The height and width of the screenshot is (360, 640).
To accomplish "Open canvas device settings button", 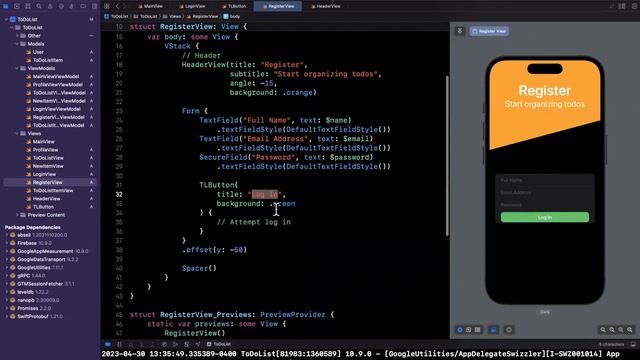I will pyautogui.click(x=493, y=329).
